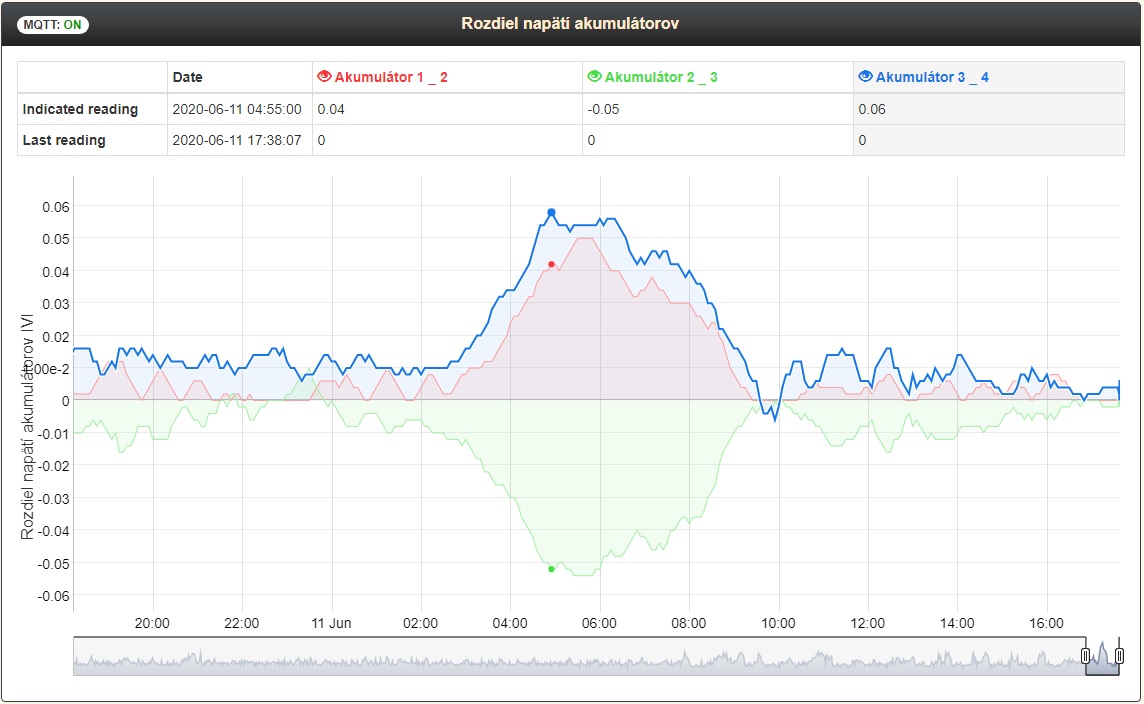
Task: Click the Akumulátor 2 _ 3 series label
Action: coord(661,77)
